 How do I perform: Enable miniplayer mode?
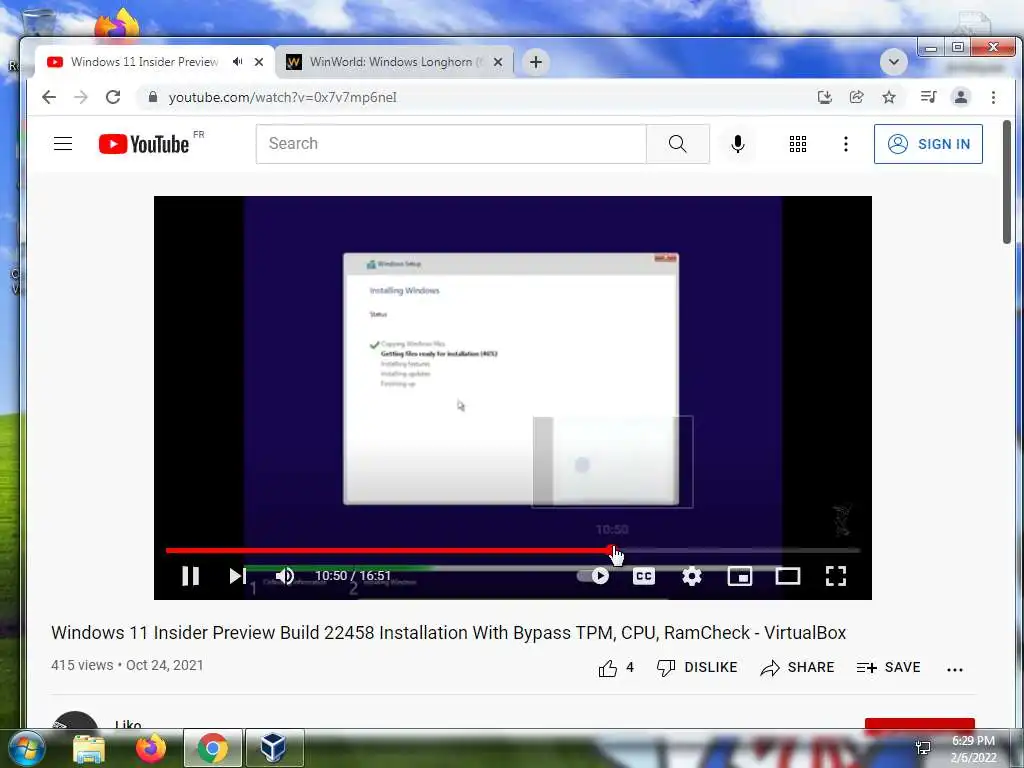[740, 576]
